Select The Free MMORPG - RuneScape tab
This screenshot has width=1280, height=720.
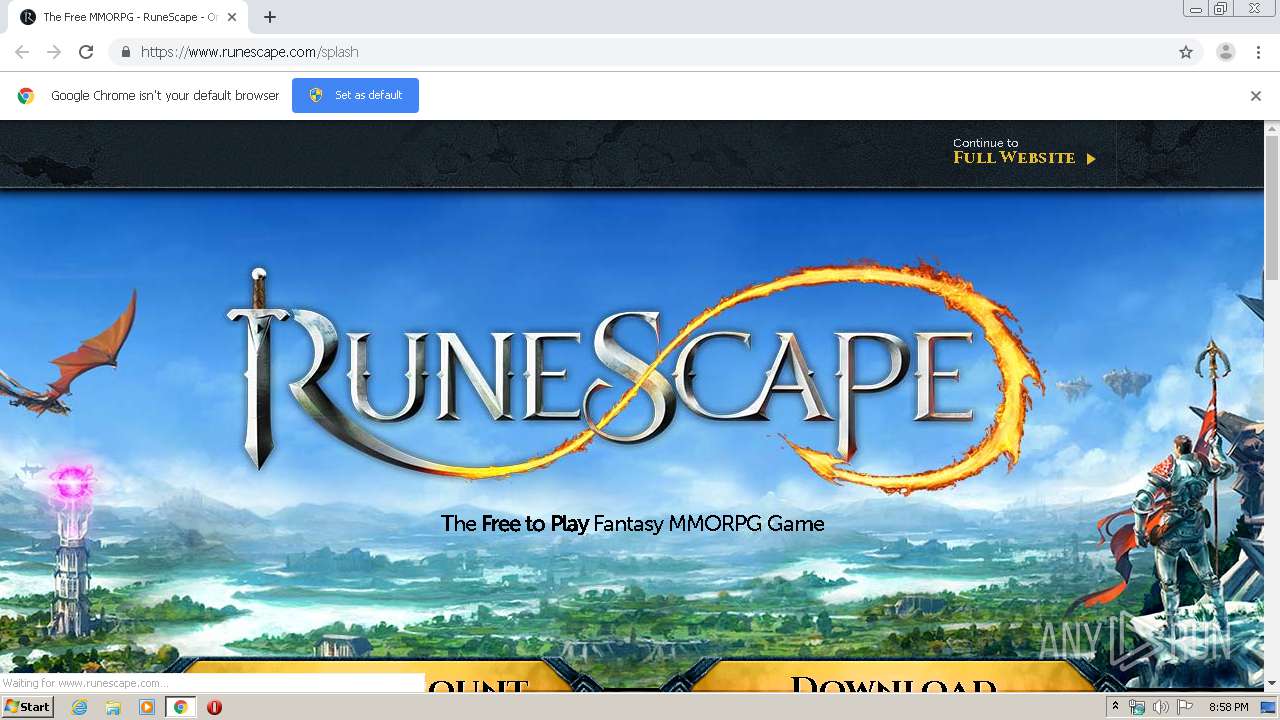coord(128,17)
